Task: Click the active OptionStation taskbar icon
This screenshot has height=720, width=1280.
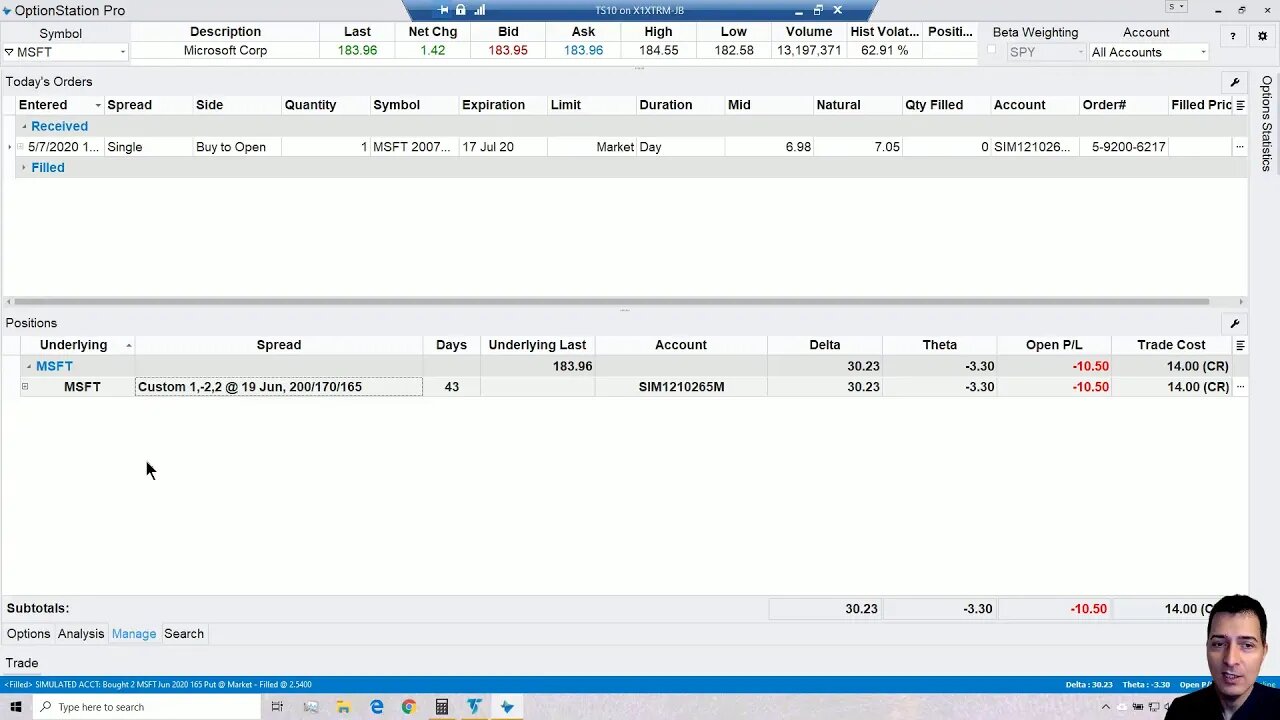Action: (x=507, y=707)
